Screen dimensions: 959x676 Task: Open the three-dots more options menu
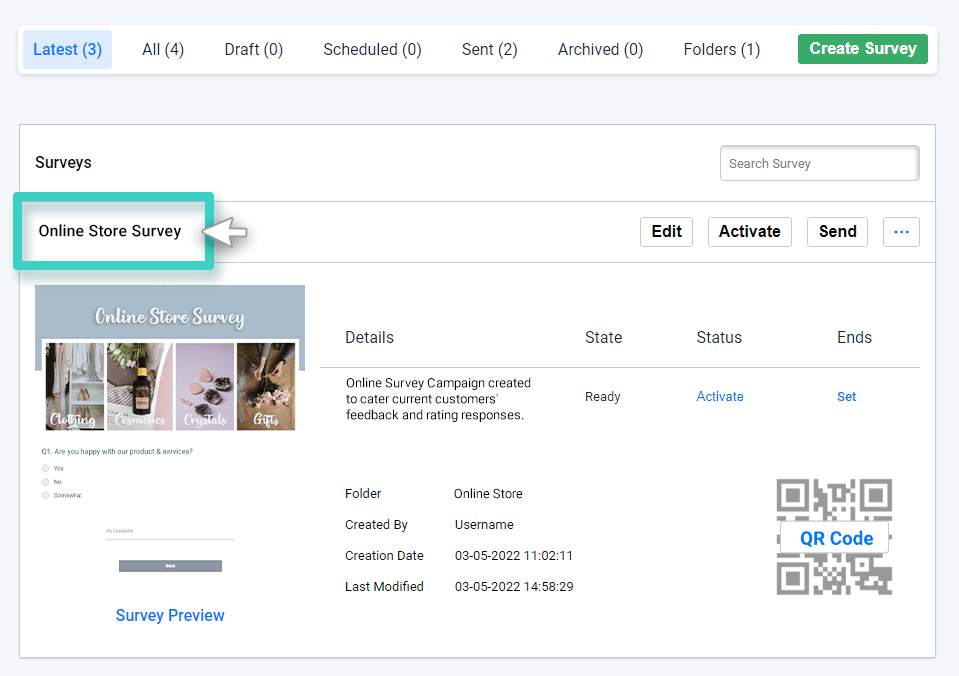tap(901, 232)
